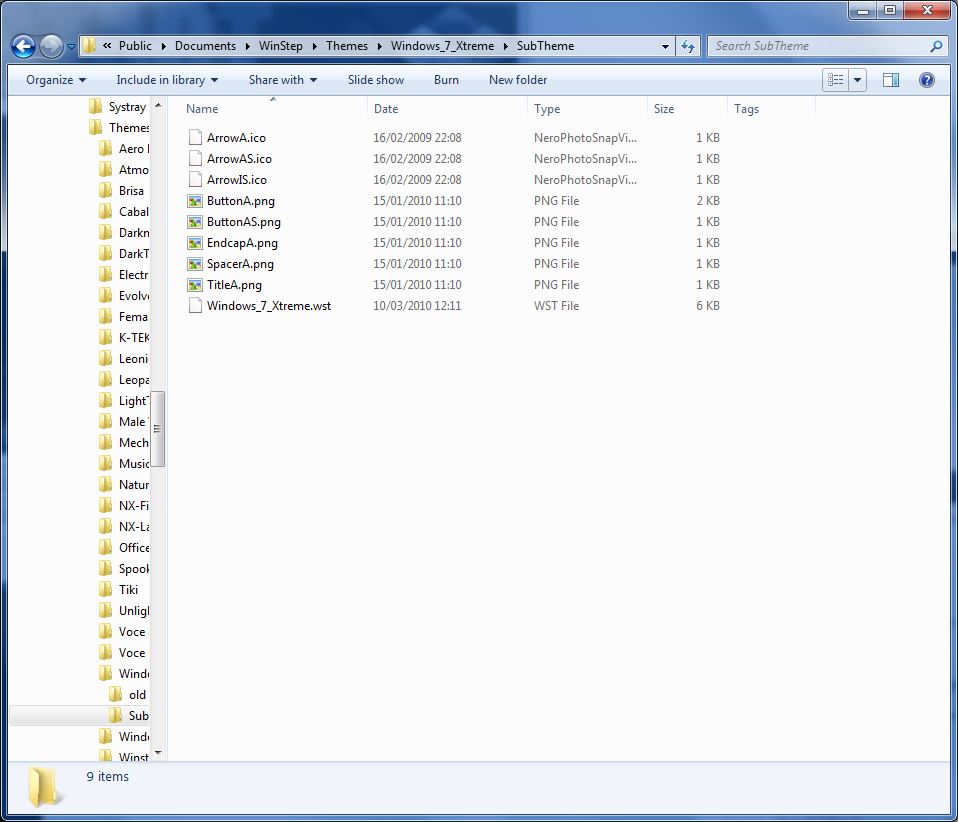The width and height of the screenshot is (958, 822).
Task: Click the Forward navigation arrow button
Action: click(x=51, y=46)
